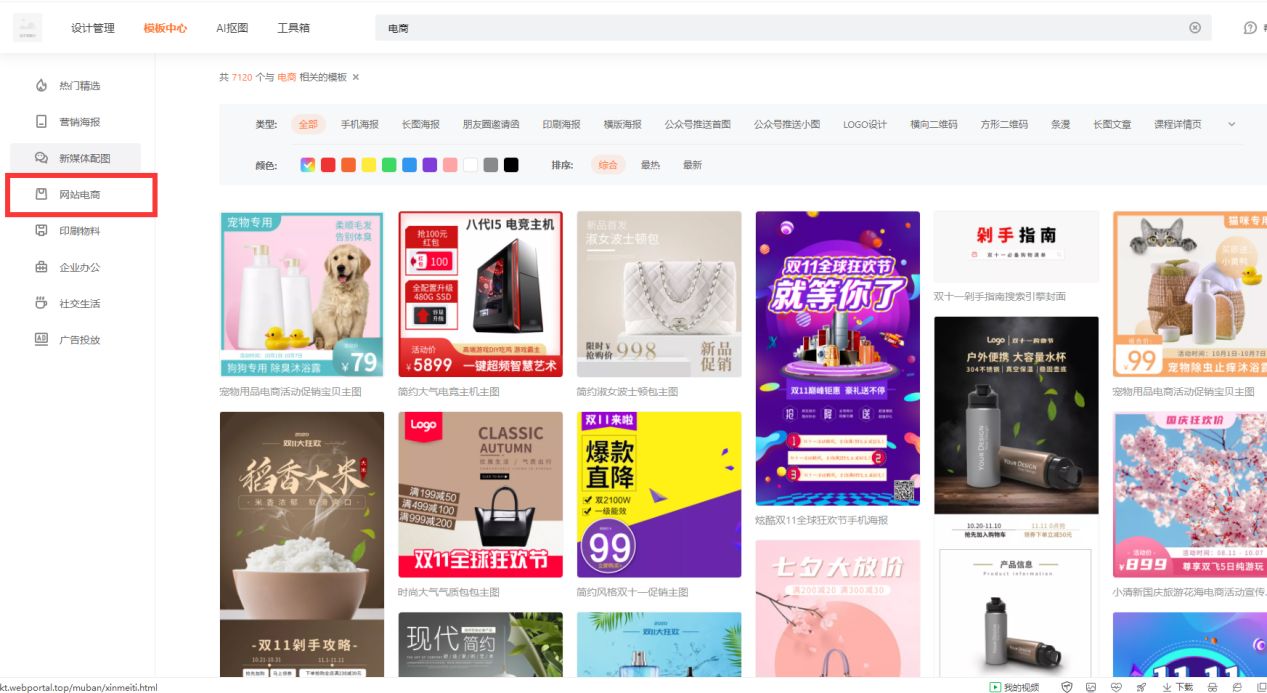Click the 下载 download icon in bottom bar

pos(1166,687)
